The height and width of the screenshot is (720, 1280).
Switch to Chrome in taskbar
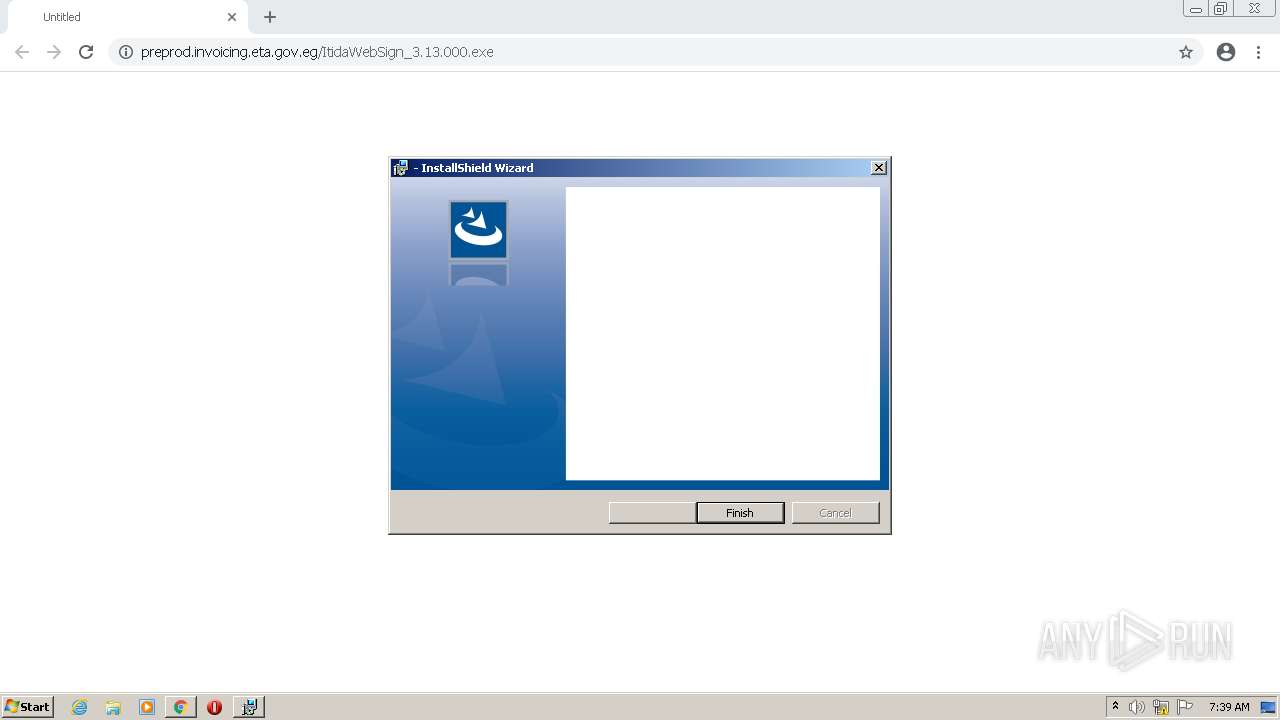coord(181,707)
